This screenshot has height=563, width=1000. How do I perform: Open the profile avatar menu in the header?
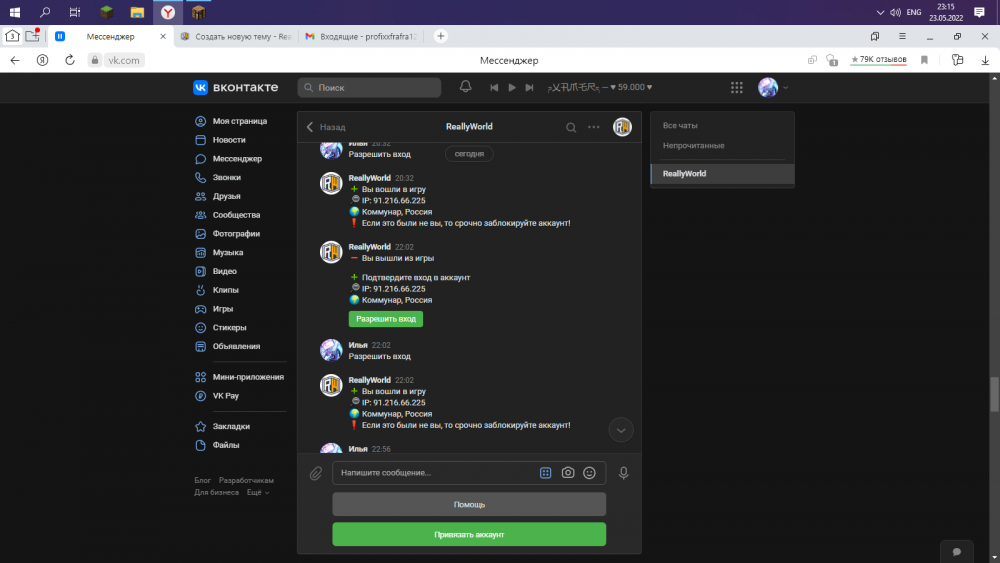point(772,87)
